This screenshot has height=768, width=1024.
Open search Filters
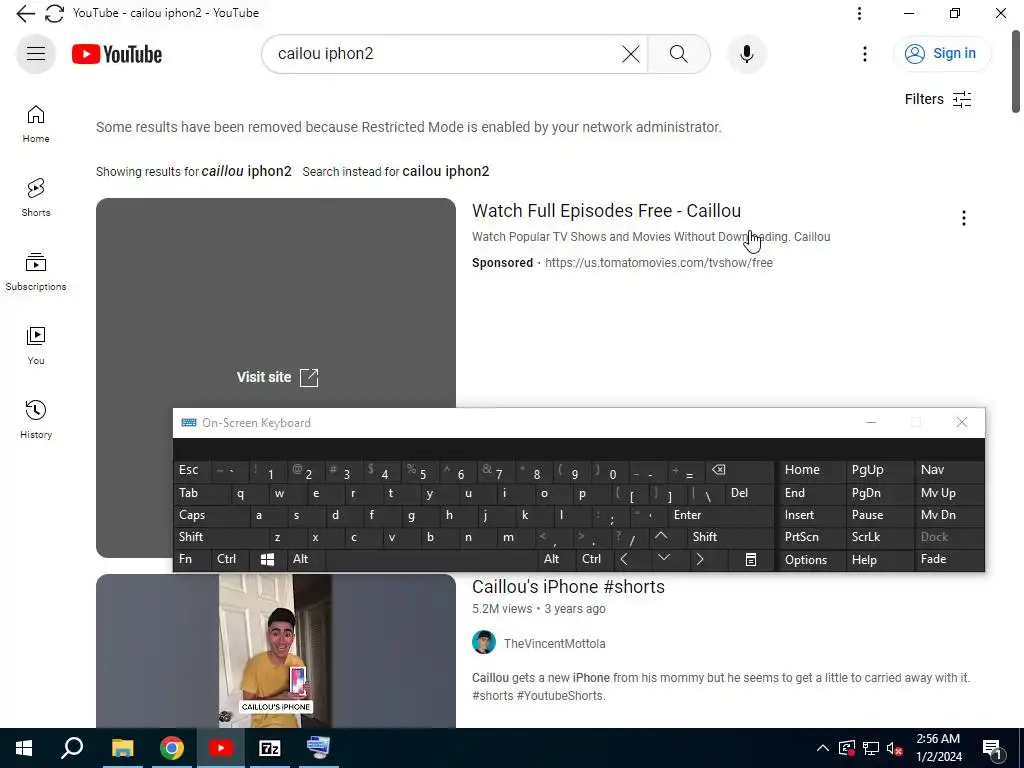click(938, 99)
